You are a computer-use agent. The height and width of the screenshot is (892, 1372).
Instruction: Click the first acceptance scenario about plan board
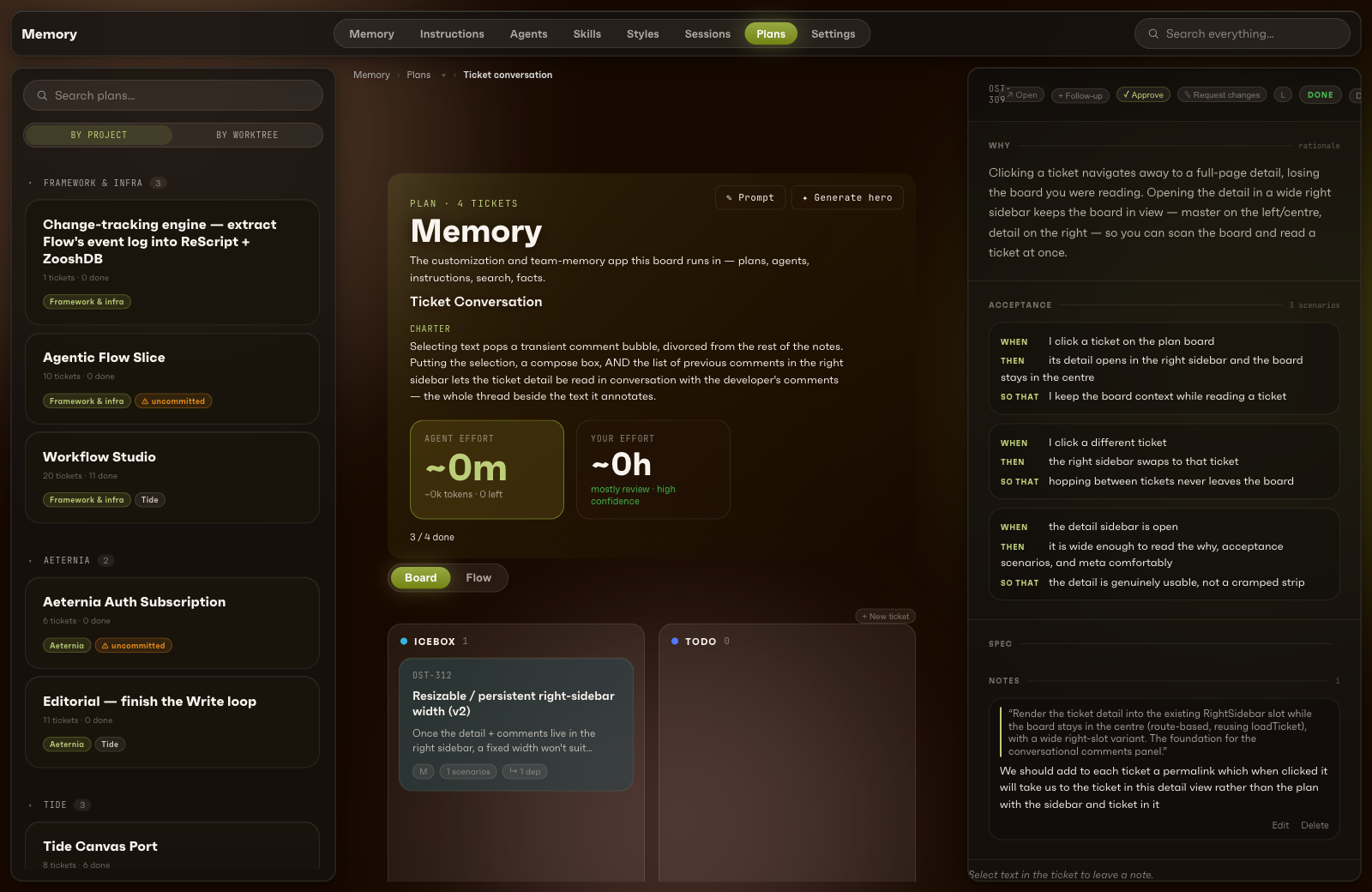click(x=1164, y=369)
